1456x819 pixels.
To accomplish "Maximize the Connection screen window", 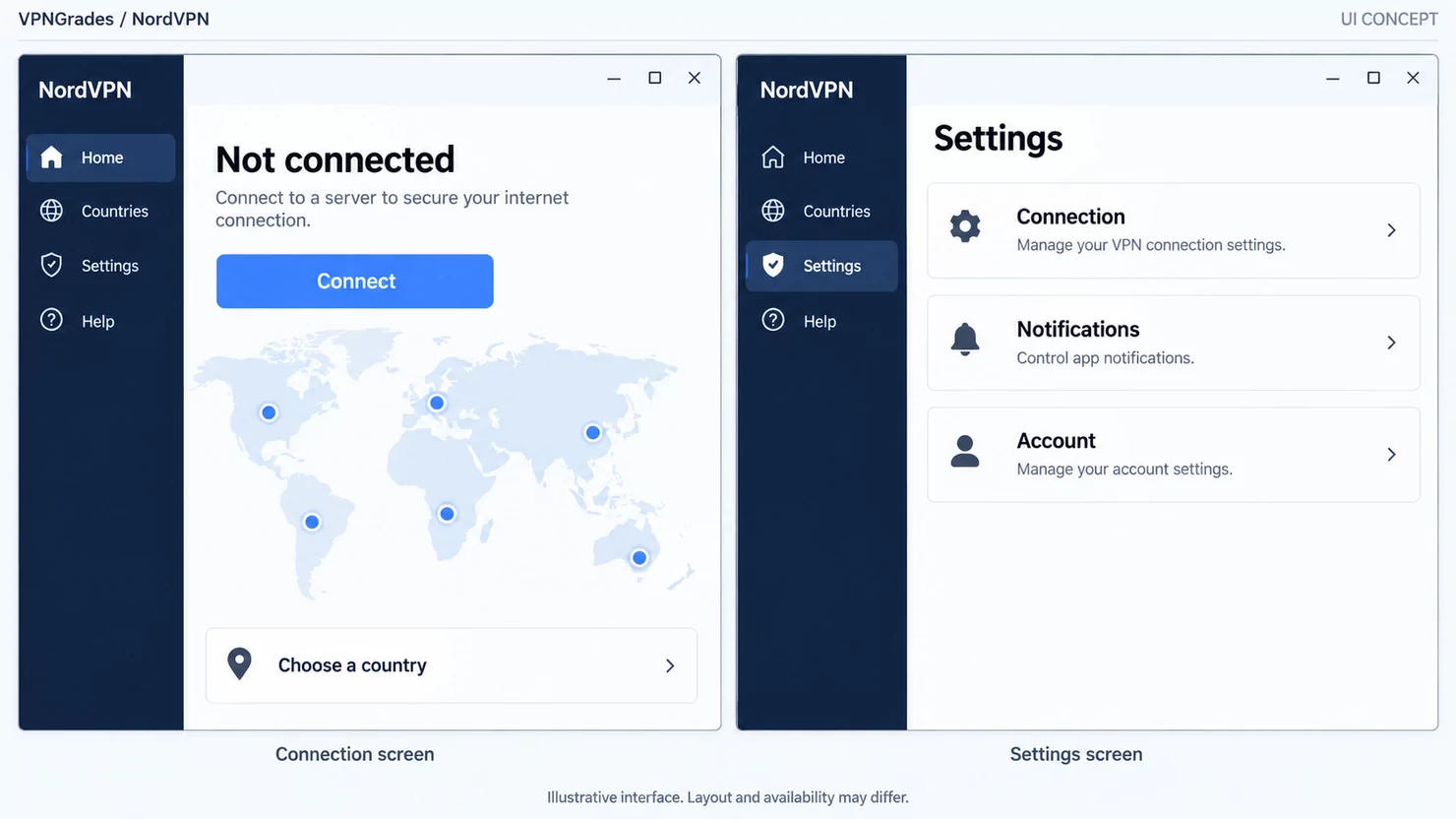I will tap(655, 78).
